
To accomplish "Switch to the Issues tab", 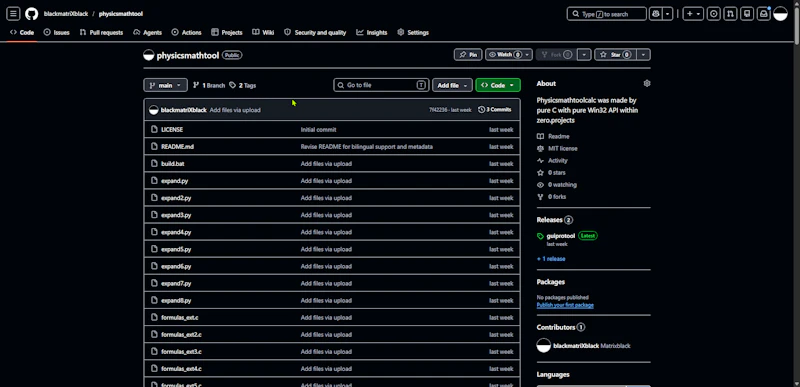I will (x=57, y=33).
